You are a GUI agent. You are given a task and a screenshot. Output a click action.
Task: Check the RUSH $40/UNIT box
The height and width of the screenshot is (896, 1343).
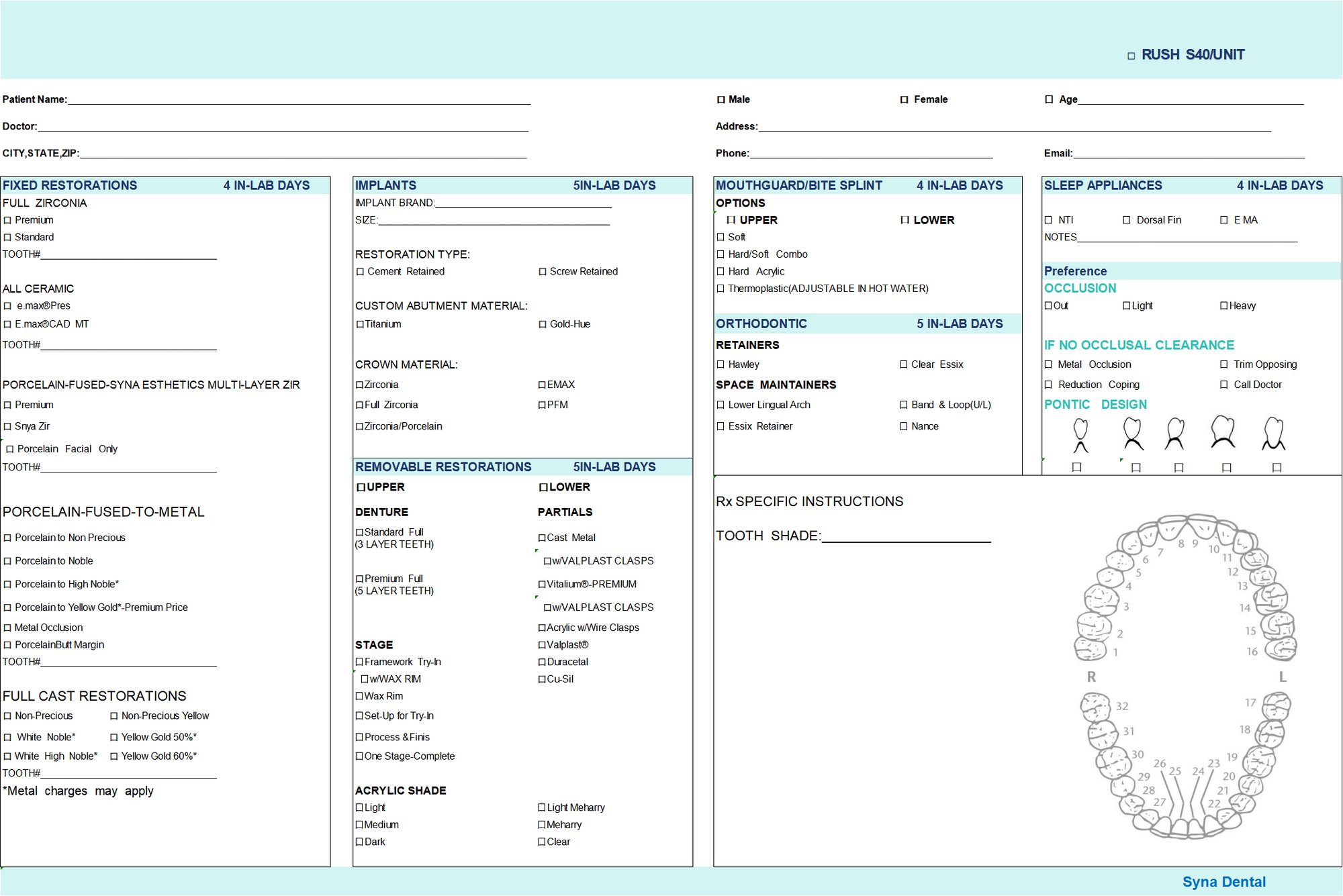1131,56
